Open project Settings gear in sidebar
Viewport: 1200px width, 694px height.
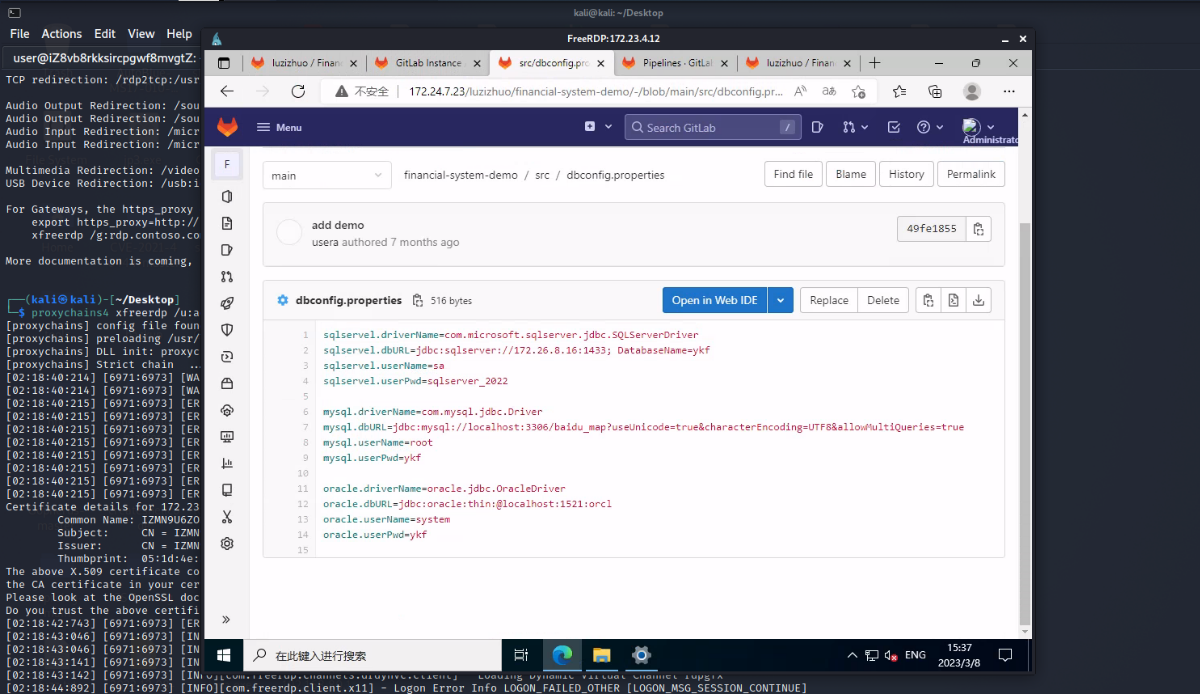227,544
